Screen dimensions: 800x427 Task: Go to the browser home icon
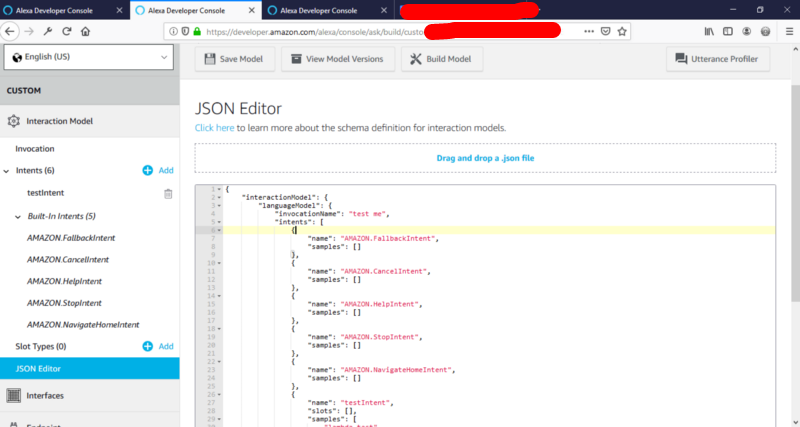pos(85,32)
